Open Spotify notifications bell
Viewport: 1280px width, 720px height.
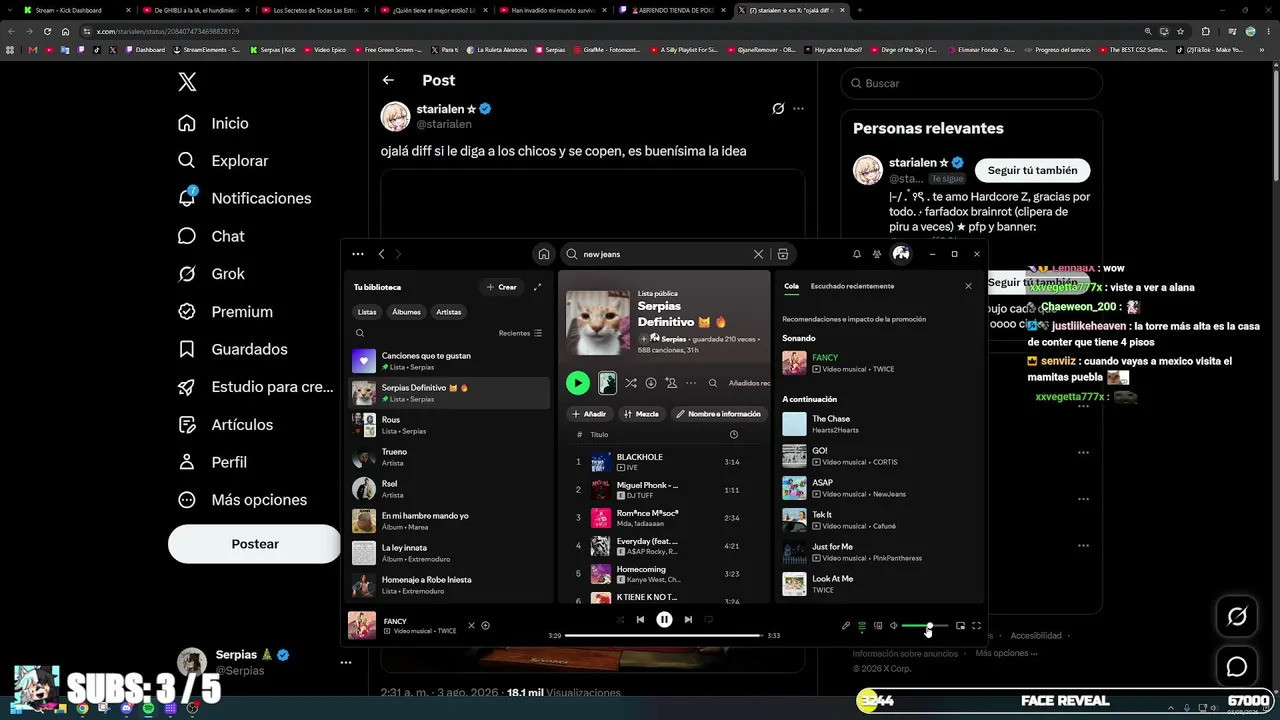click(856, 254)
